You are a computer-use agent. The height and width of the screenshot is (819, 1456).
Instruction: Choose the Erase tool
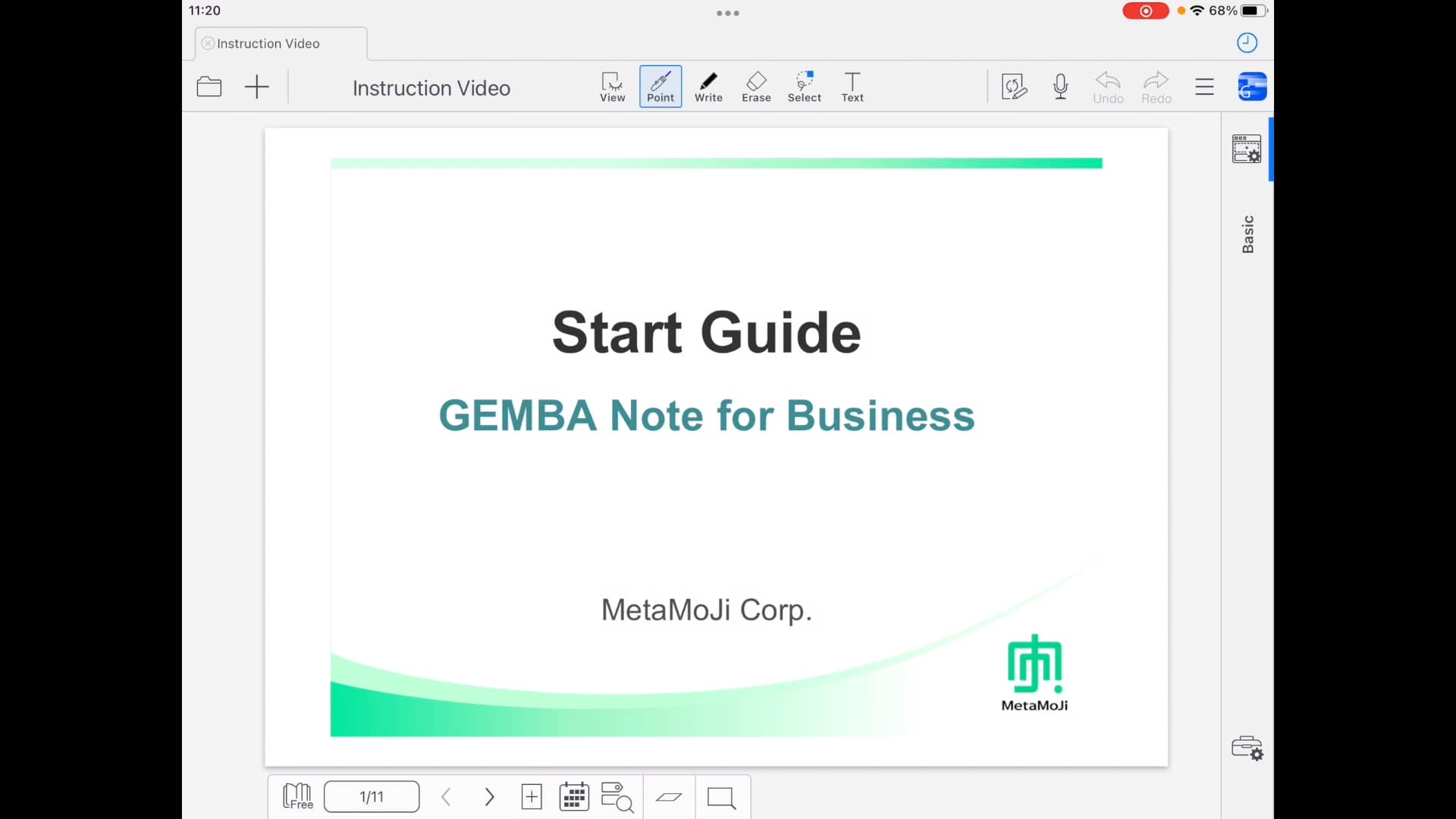coord(756,86)
